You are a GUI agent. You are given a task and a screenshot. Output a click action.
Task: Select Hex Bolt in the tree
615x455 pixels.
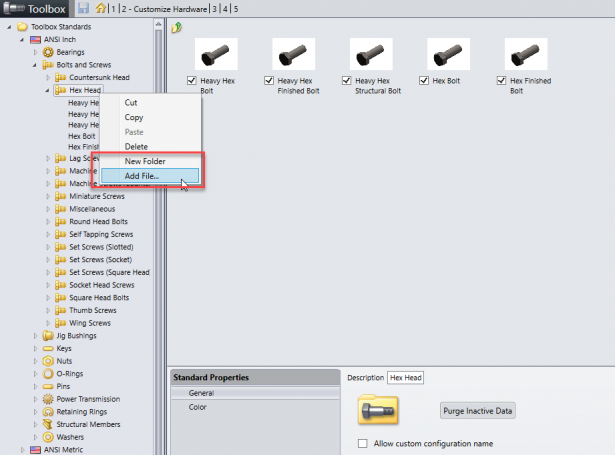82,136
